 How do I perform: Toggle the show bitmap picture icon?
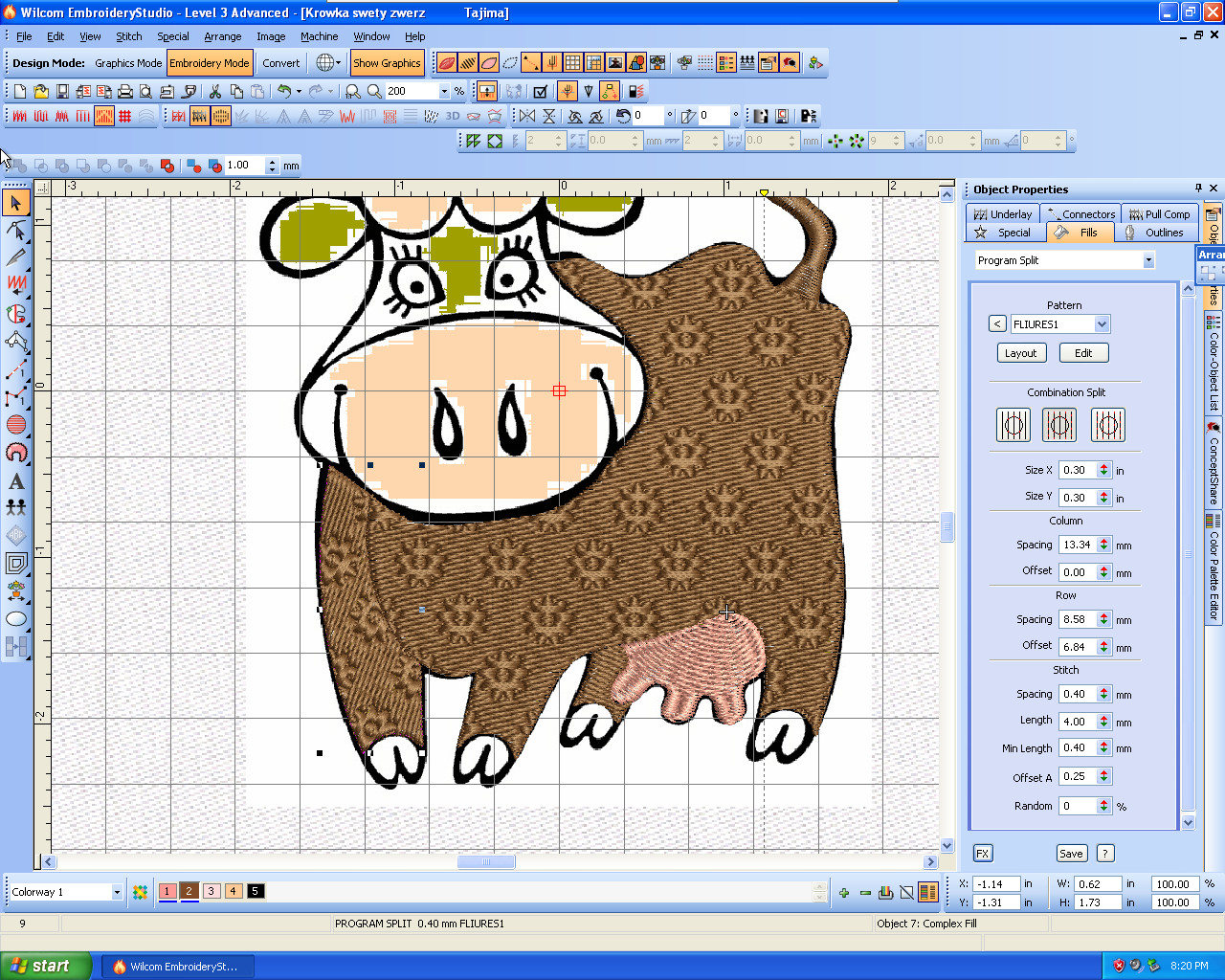coord(614,63)
